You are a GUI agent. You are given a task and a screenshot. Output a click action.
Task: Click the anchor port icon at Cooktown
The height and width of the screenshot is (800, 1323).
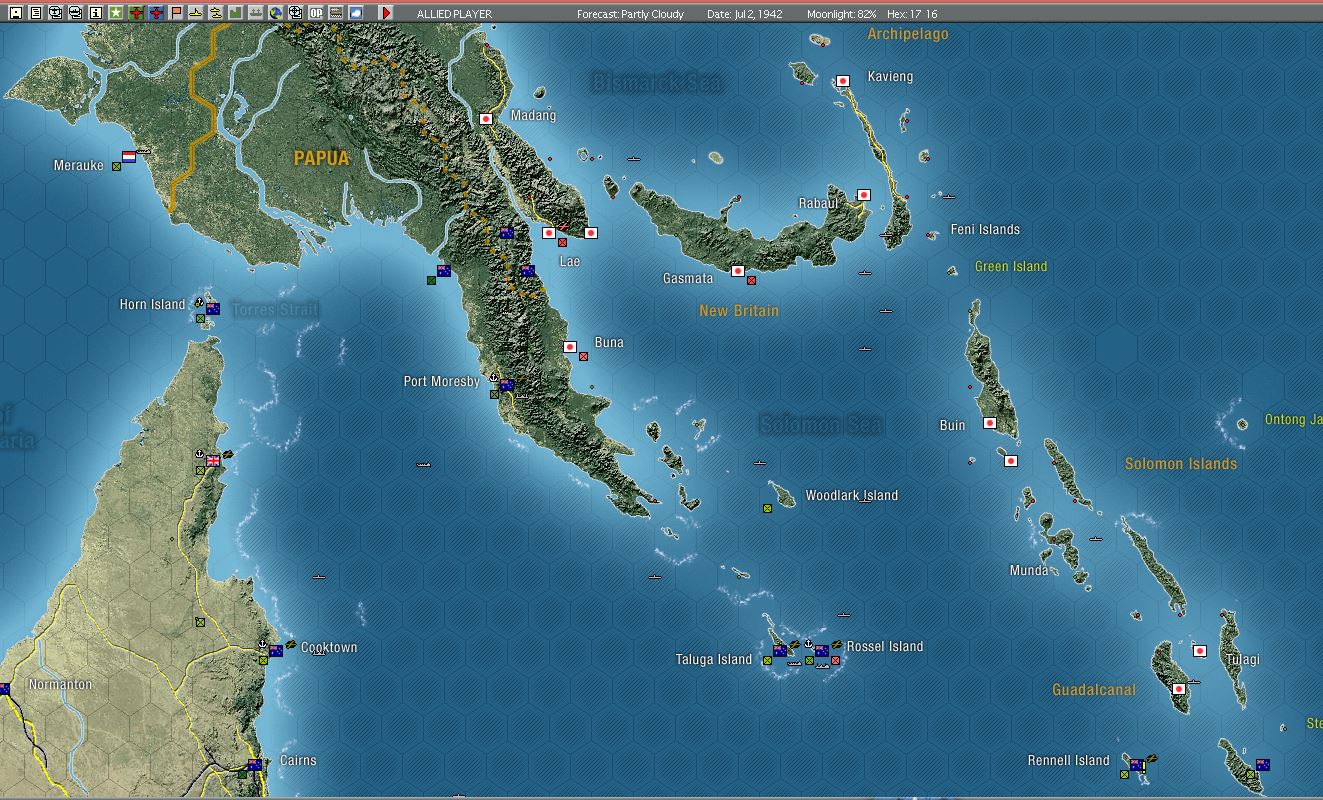pos(263,643)
